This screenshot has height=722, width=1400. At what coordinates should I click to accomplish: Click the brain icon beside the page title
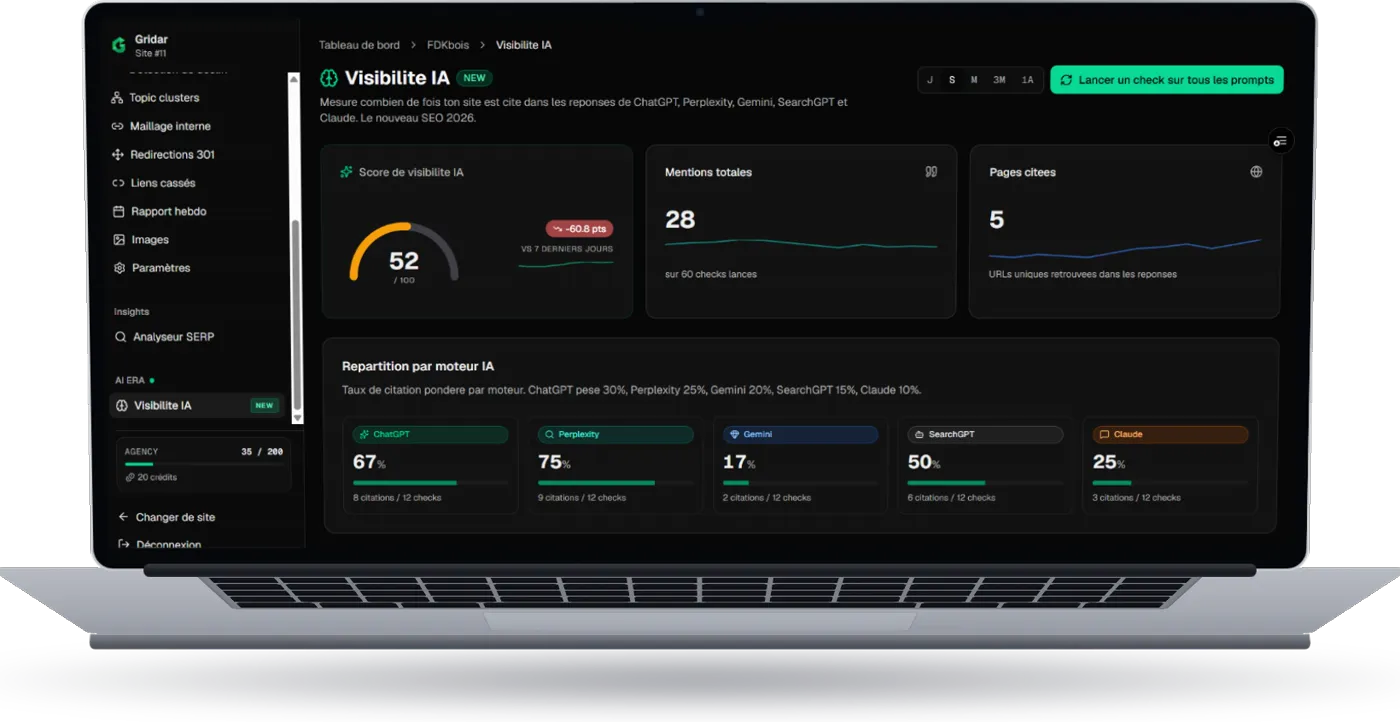pyautogui.click(x=329, y=78)
